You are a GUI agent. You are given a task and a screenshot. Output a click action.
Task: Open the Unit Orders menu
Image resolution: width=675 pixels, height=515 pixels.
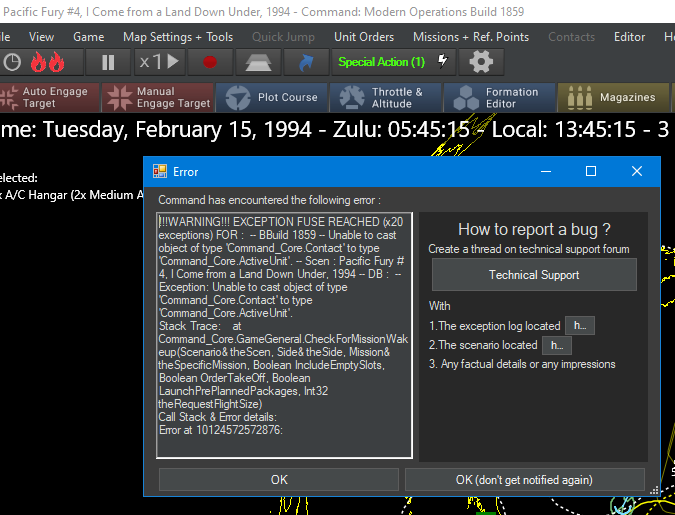pos(364,37)
